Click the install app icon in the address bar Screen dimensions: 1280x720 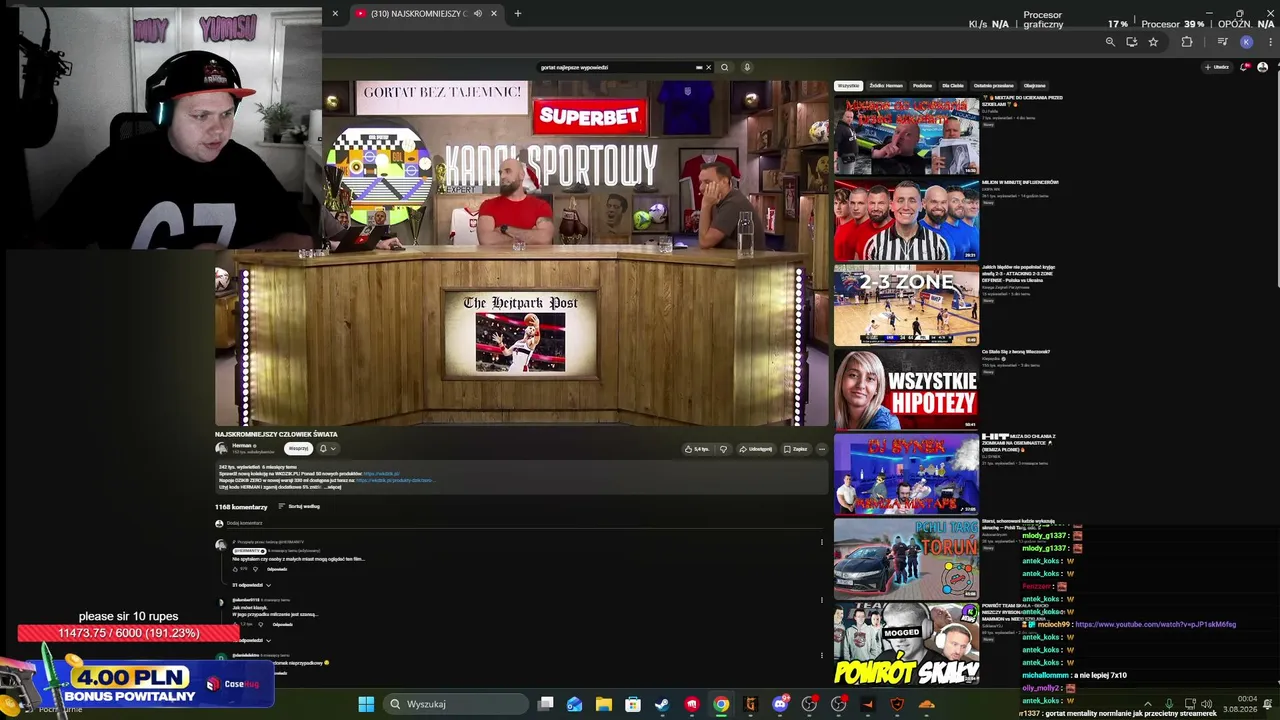[x=1131, y=42]
